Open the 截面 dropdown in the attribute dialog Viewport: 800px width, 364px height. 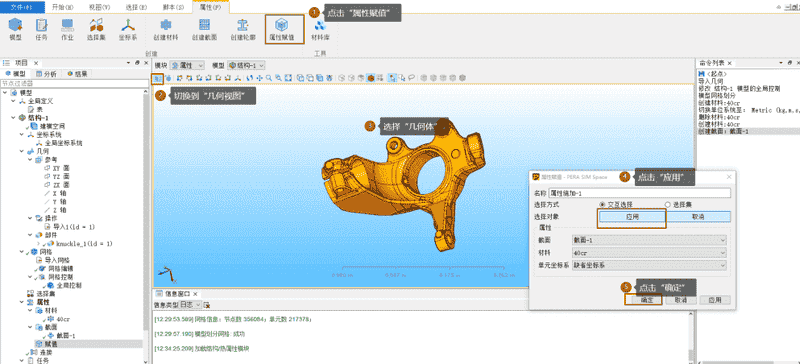click(x=649, y=240)
